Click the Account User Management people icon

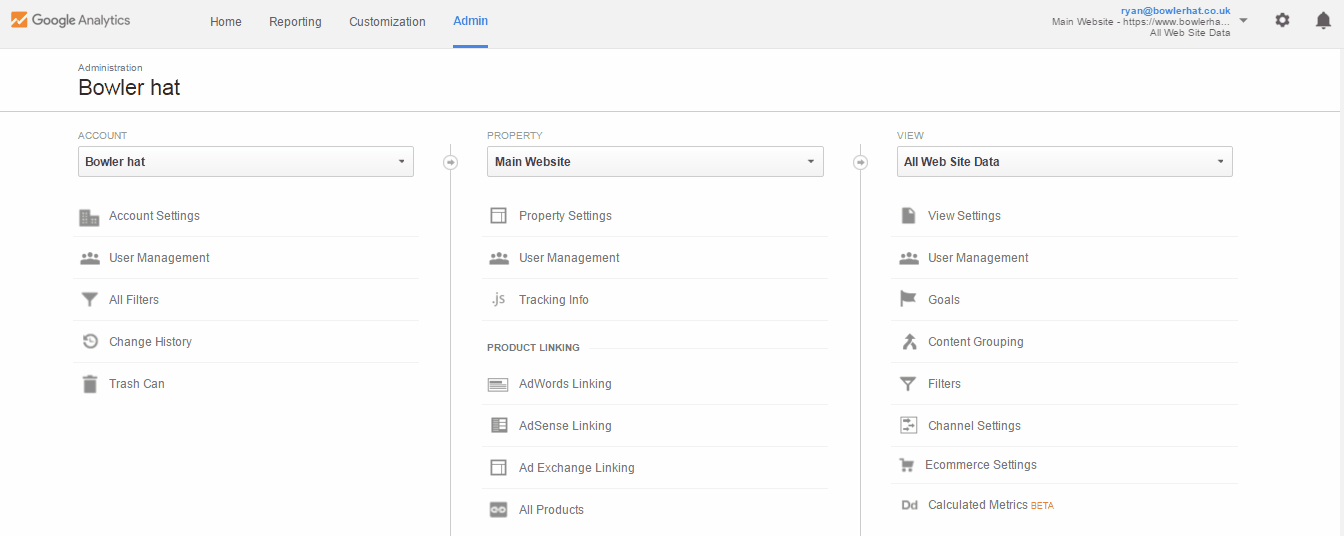click(x=90, y=258)
